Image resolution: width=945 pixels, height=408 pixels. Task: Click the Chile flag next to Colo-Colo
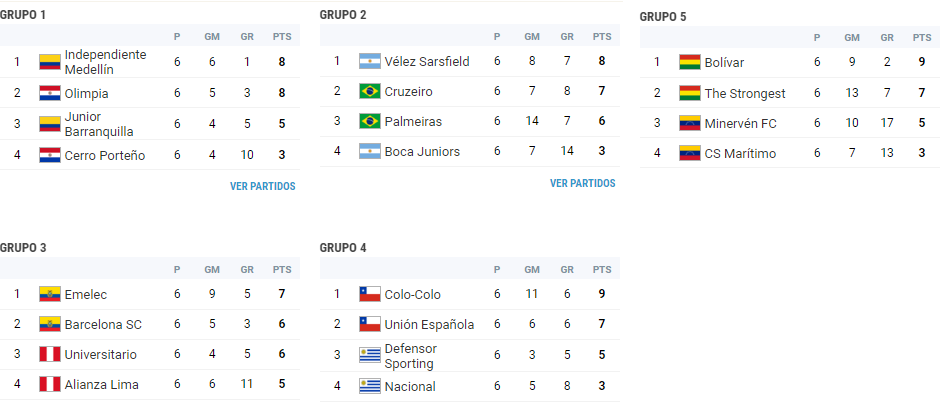(x=370, y=295)
